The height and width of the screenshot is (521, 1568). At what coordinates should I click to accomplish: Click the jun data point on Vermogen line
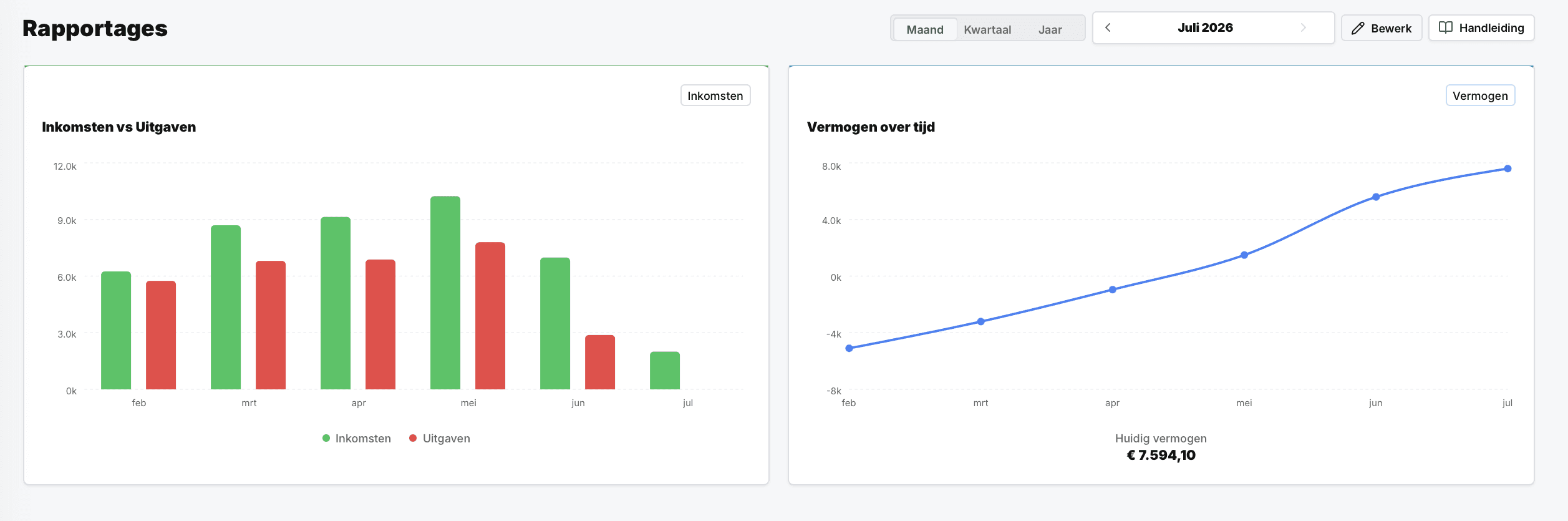pos(1376,197)
